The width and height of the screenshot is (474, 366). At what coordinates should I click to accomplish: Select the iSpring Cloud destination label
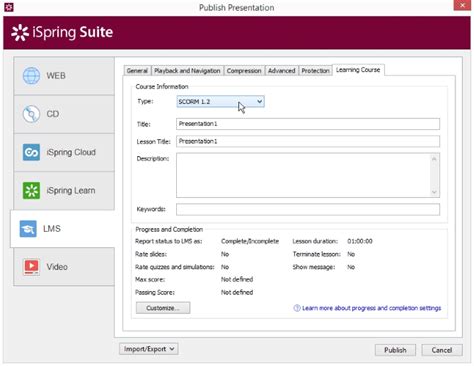tap(71, 152)
